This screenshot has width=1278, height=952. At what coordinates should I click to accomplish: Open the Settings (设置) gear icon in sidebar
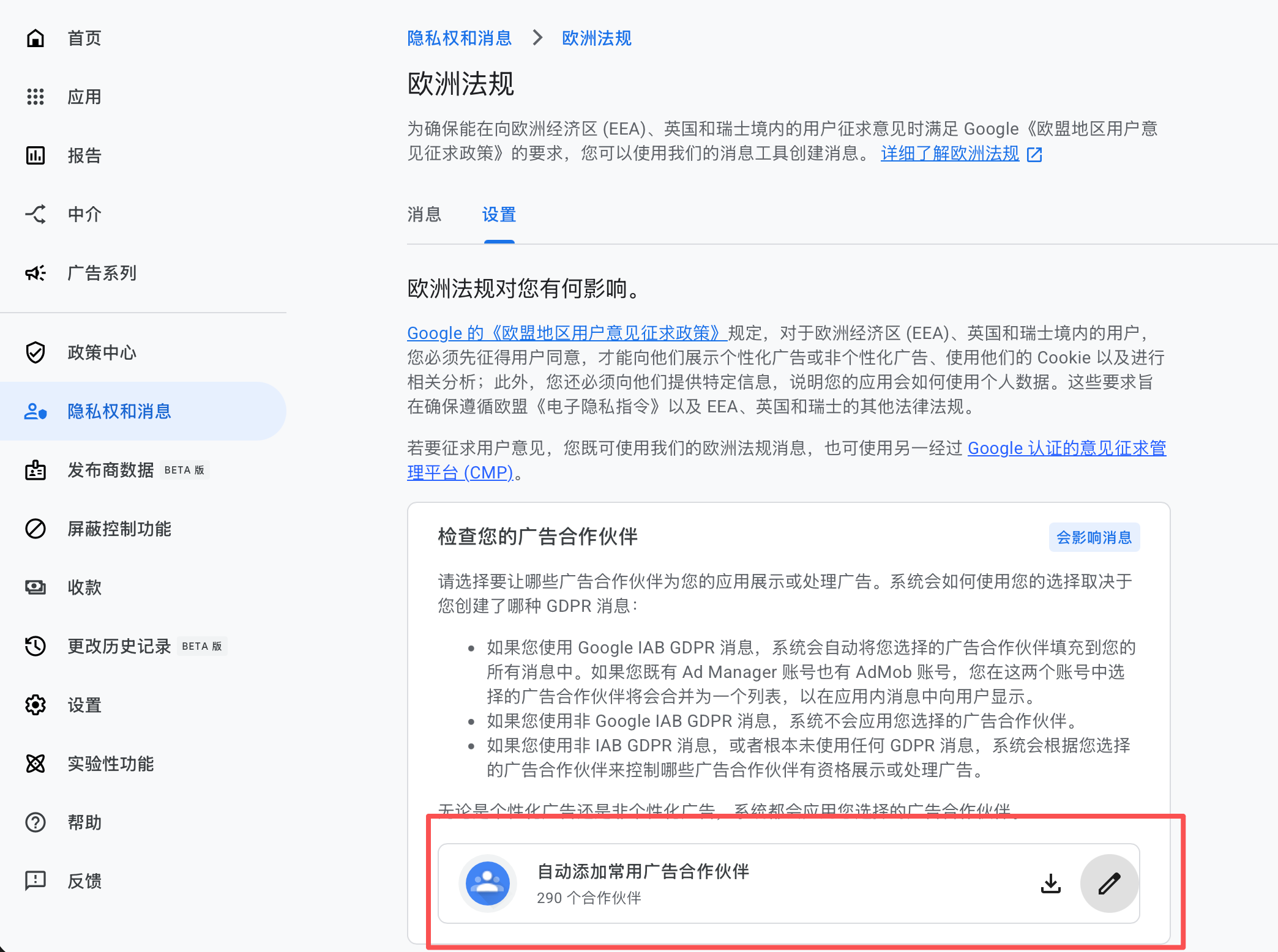click(x=35, y=705)
